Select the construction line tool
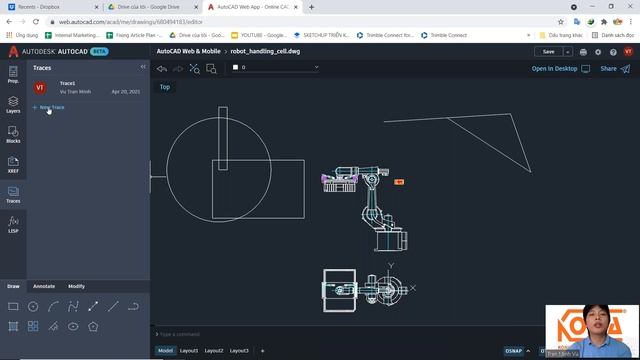 point(113,307)
